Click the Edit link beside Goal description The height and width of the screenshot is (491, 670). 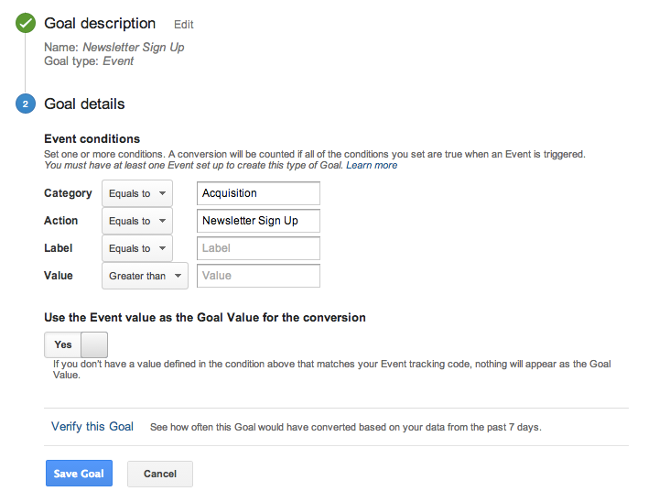[184, 24]
